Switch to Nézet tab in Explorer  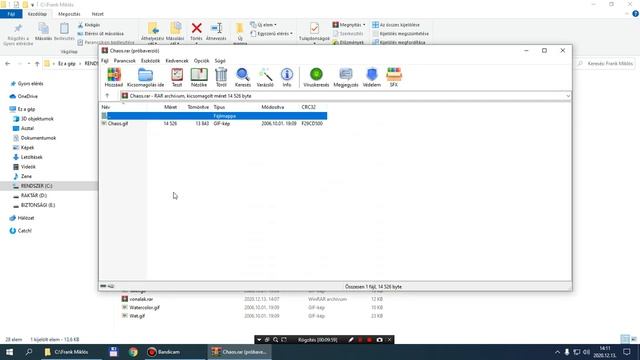[98, 14]
